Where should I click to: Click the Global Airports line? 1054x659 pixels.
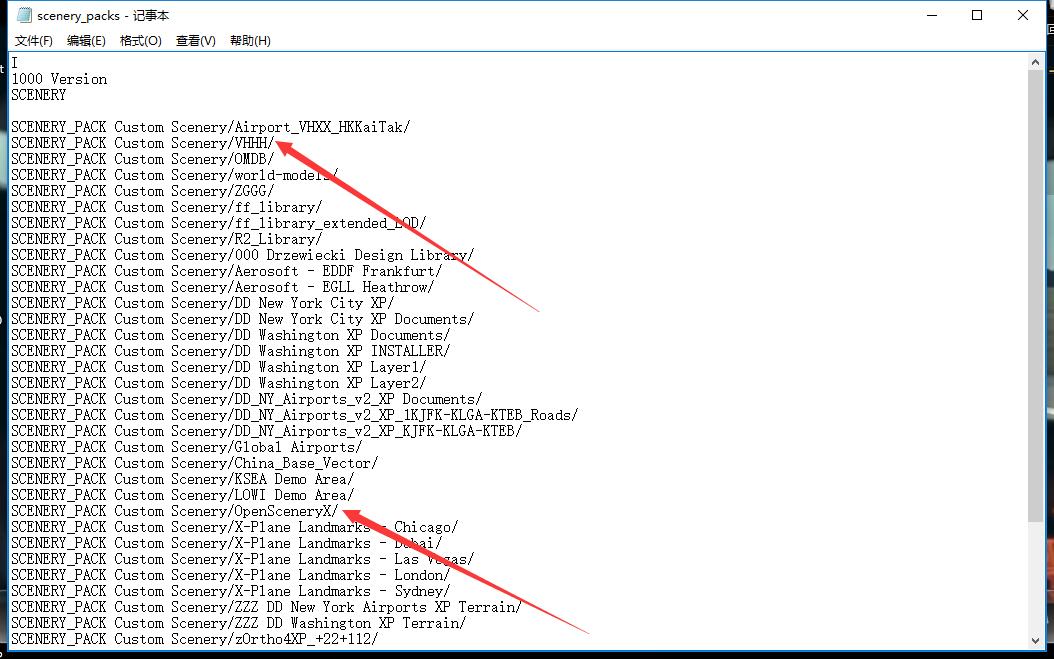coord(187,447)
